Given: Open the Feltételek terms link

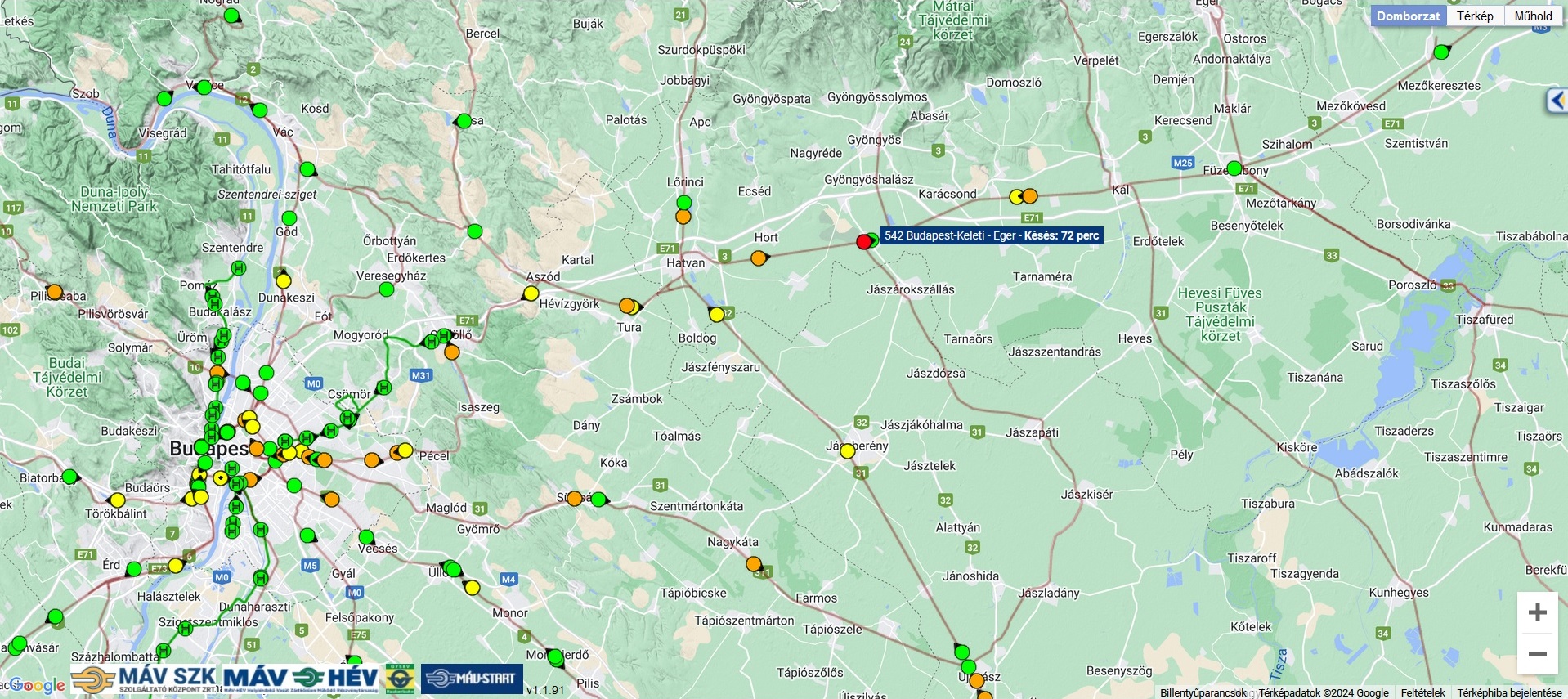Looking at the screenshot, I should tap(1422, 692).
